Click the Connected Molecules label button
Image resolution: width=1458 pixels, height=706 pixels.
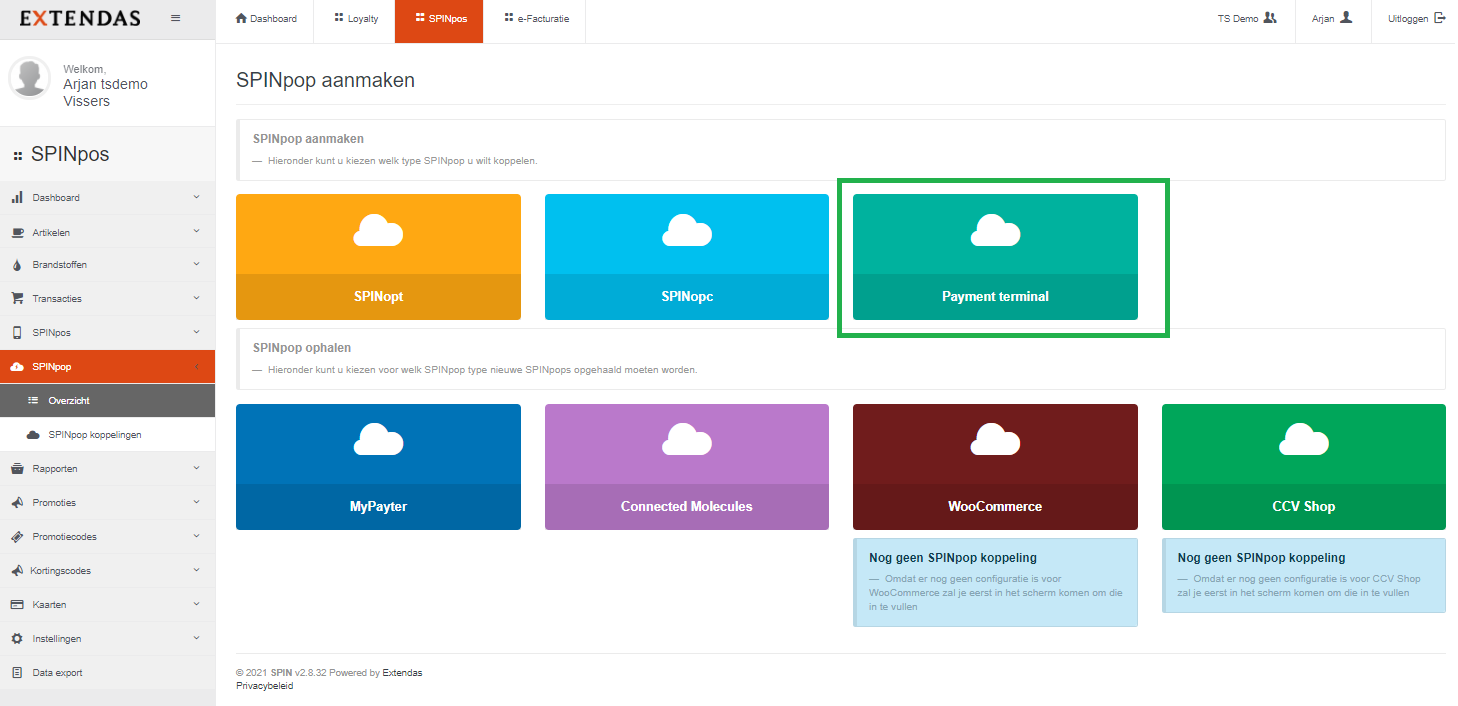coord(687,507)
